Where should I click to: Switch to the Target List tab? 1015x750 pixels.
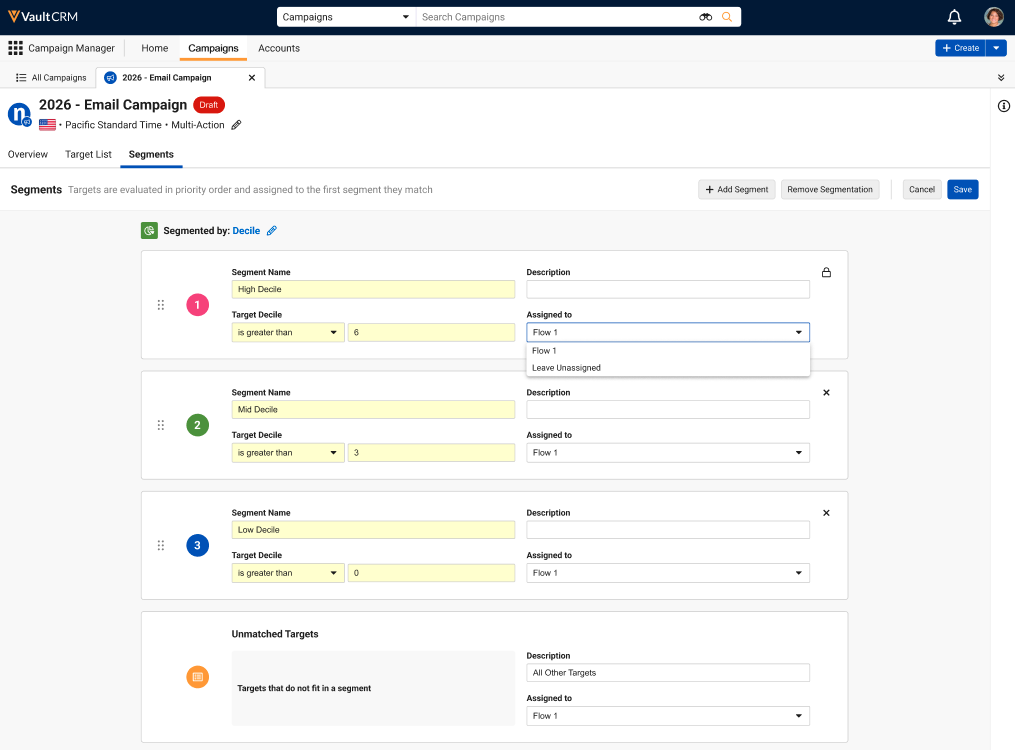click(x=88, y=155)
